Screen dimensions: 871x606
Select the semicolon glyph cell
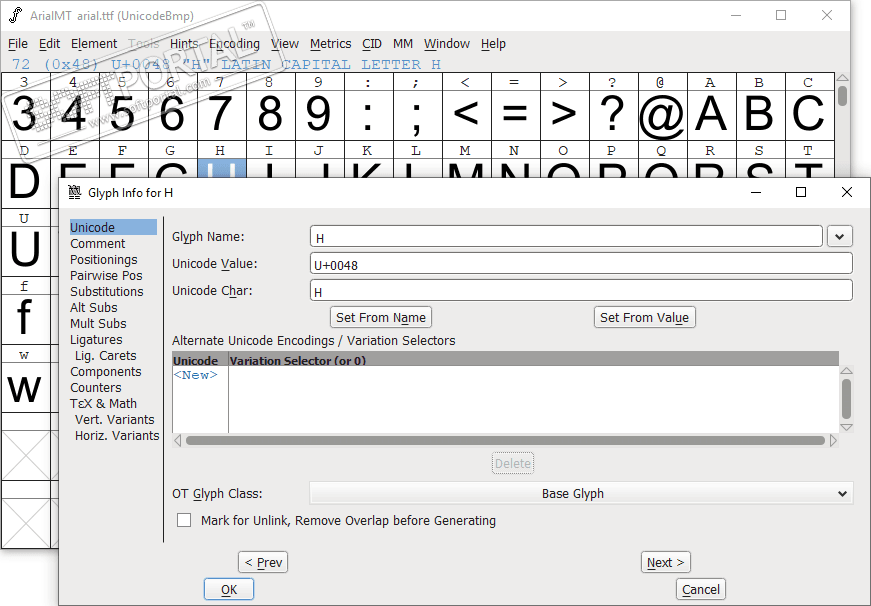pyautogui.click(x=417, y=114)
